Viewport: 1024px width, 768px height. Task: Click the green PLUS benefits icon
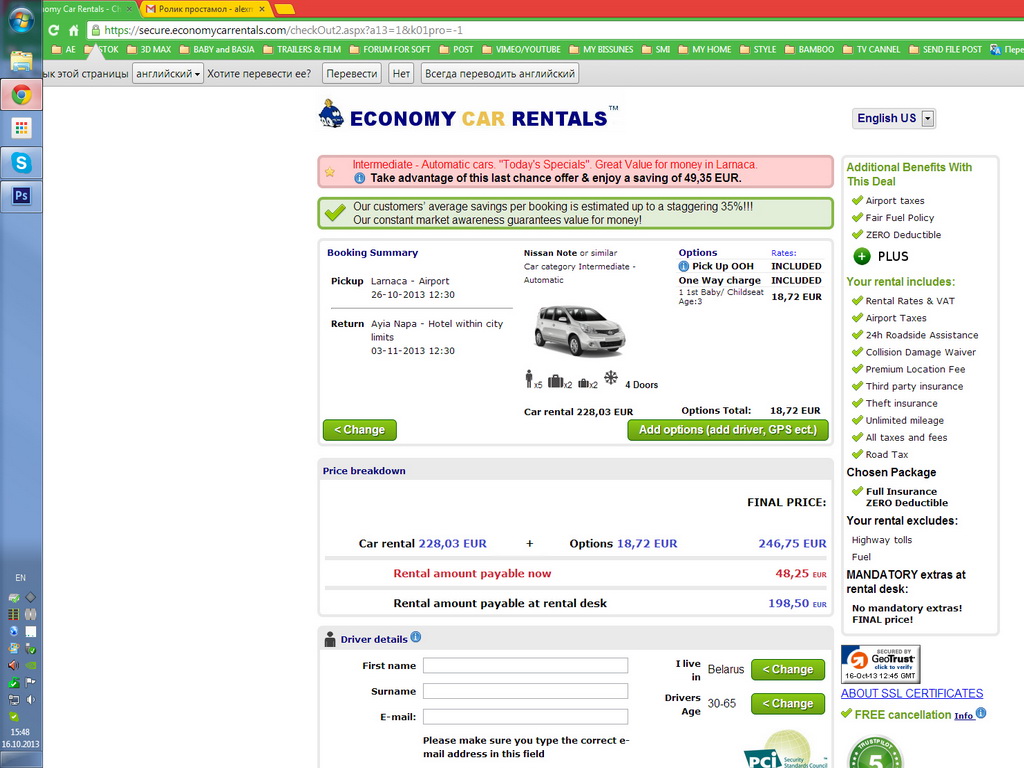[862, 256]
